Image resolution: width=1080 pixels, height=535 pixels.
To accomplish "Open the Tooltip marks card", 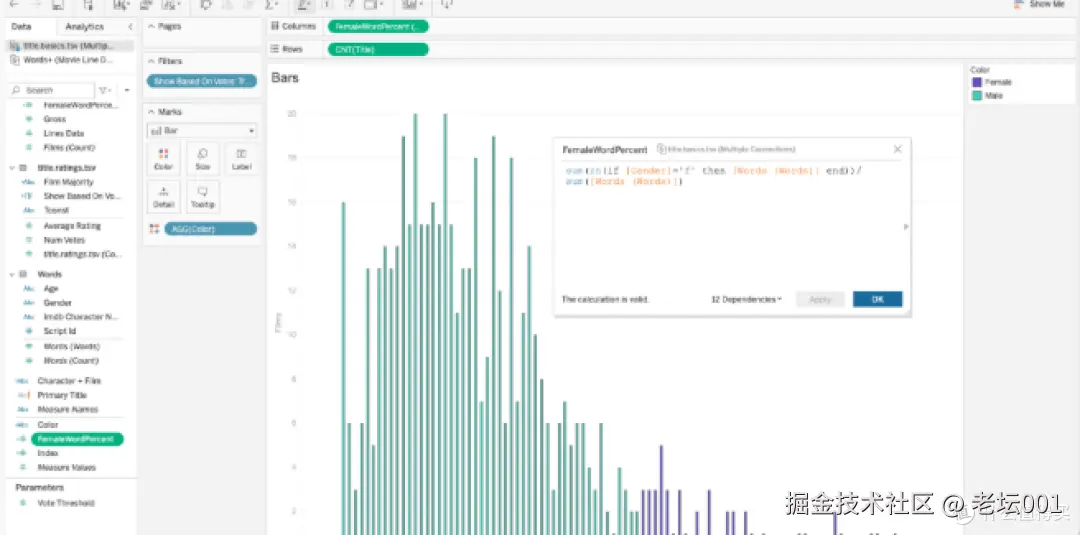I will [x=202, y=196].
